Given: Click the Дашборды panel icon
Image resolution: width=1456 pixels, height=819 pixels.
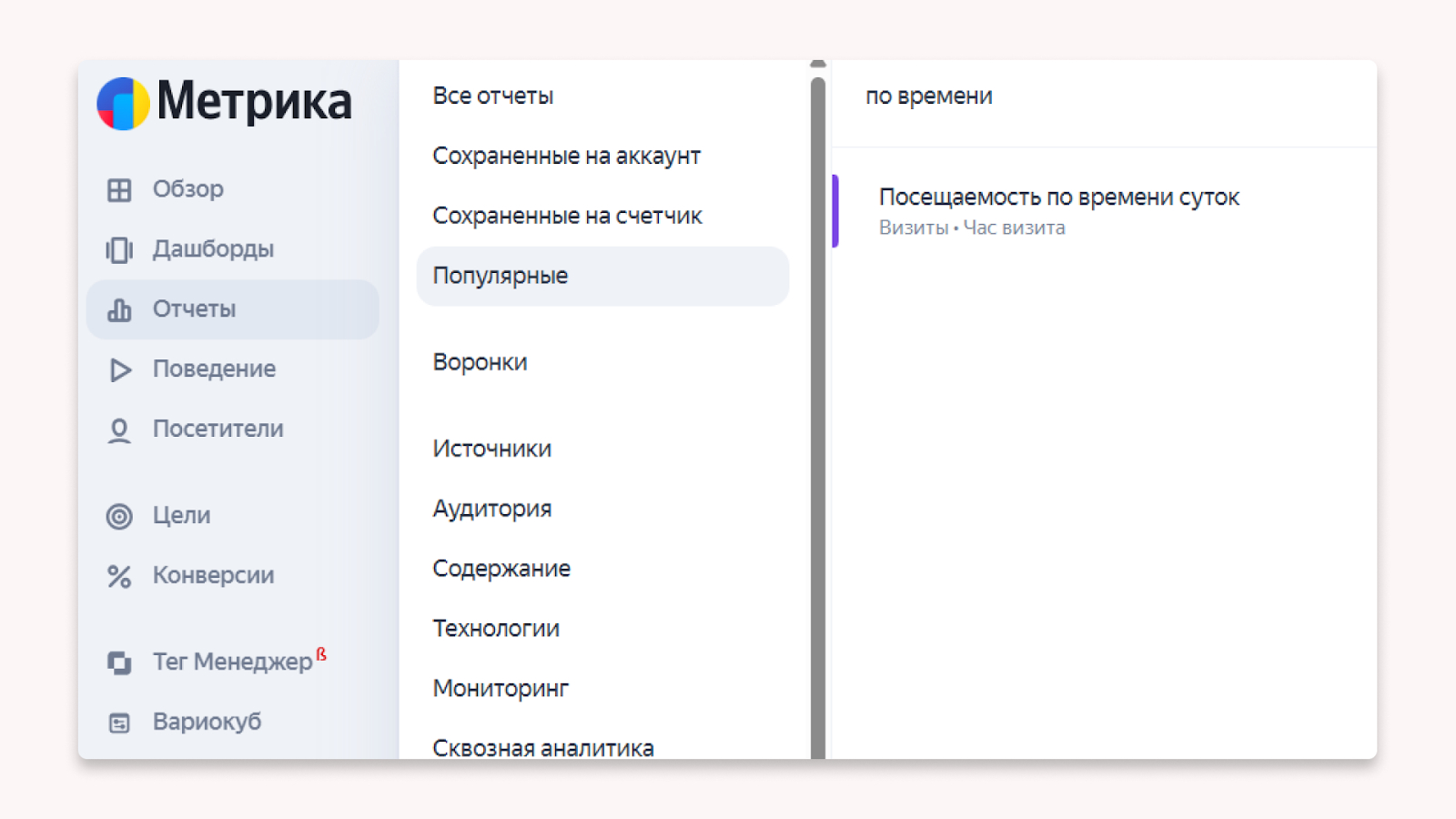Looking at the screenshot, I should click(119, 249).
